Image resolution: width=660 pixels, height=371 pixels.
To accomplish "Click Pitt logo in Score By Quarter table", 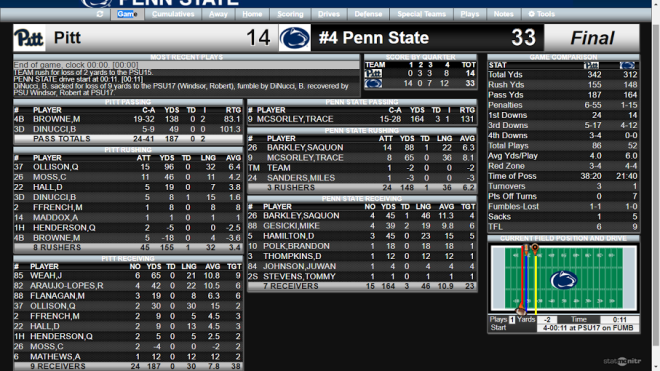I will pyautogui.click(x=373, y=73).
